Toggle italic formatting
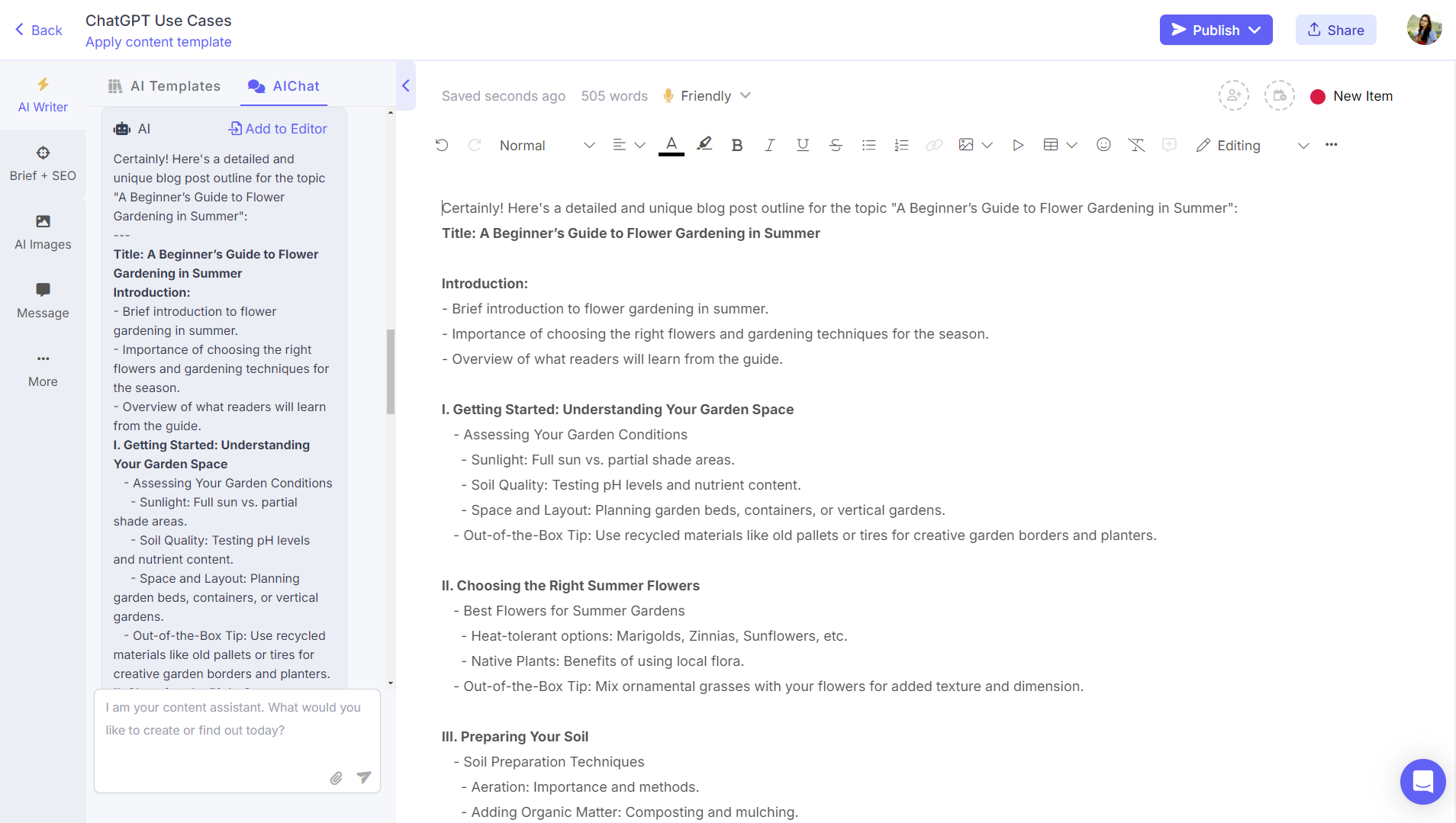 [x=769, y=145]
